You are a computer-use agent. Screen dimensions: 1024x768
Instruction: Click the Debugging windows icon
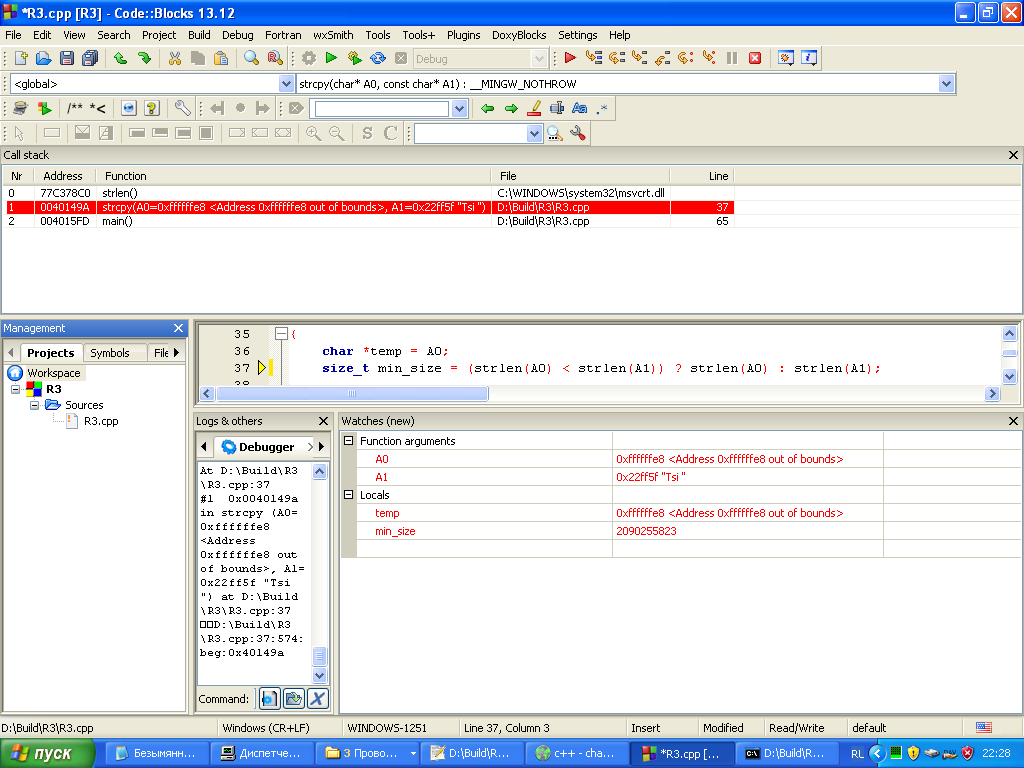(786, 58)
